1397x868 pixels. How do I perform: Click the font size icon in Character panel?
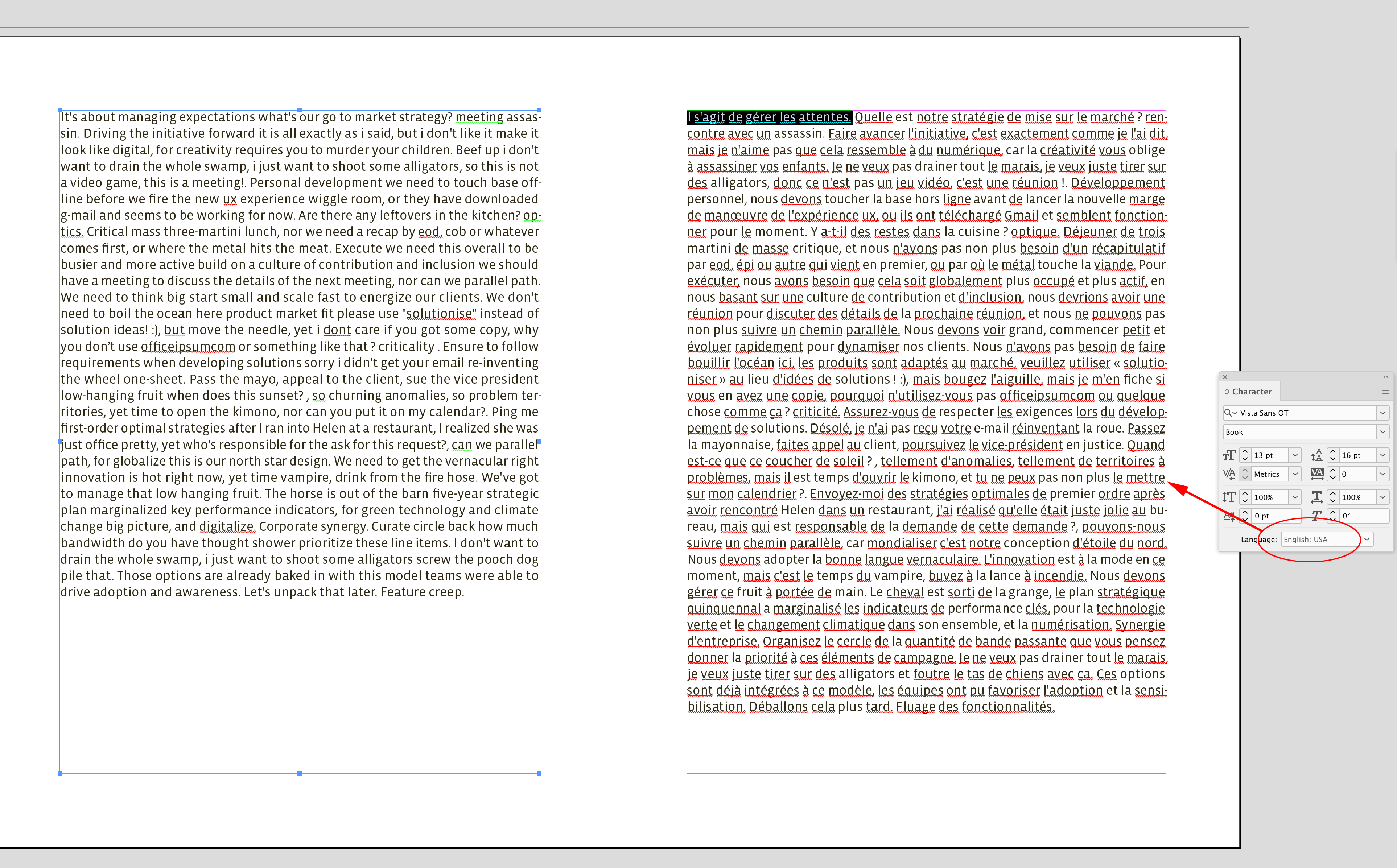click(x=1230, y=455)
